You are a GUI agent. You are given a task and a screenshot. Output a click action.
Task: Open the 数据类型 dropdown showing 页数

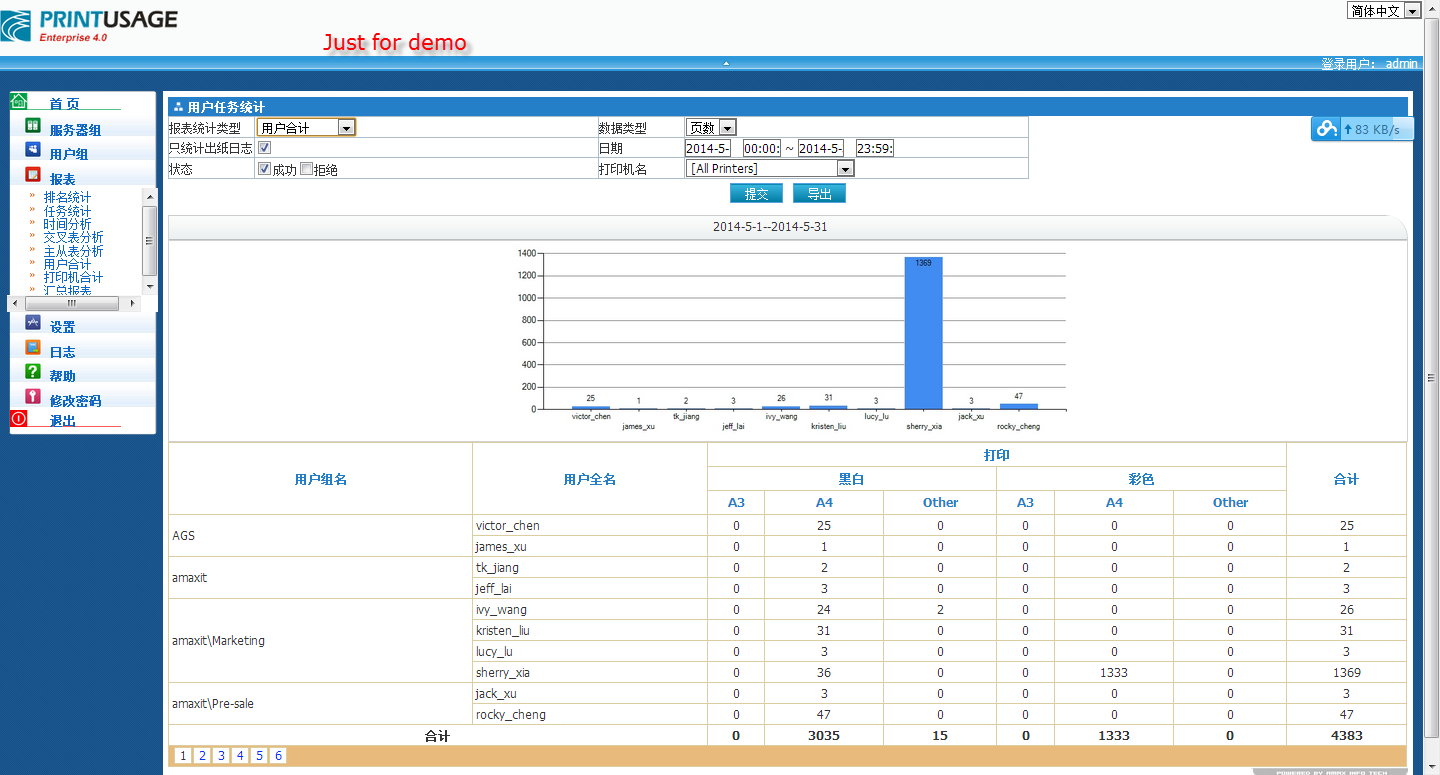click(x=711, y=127)
